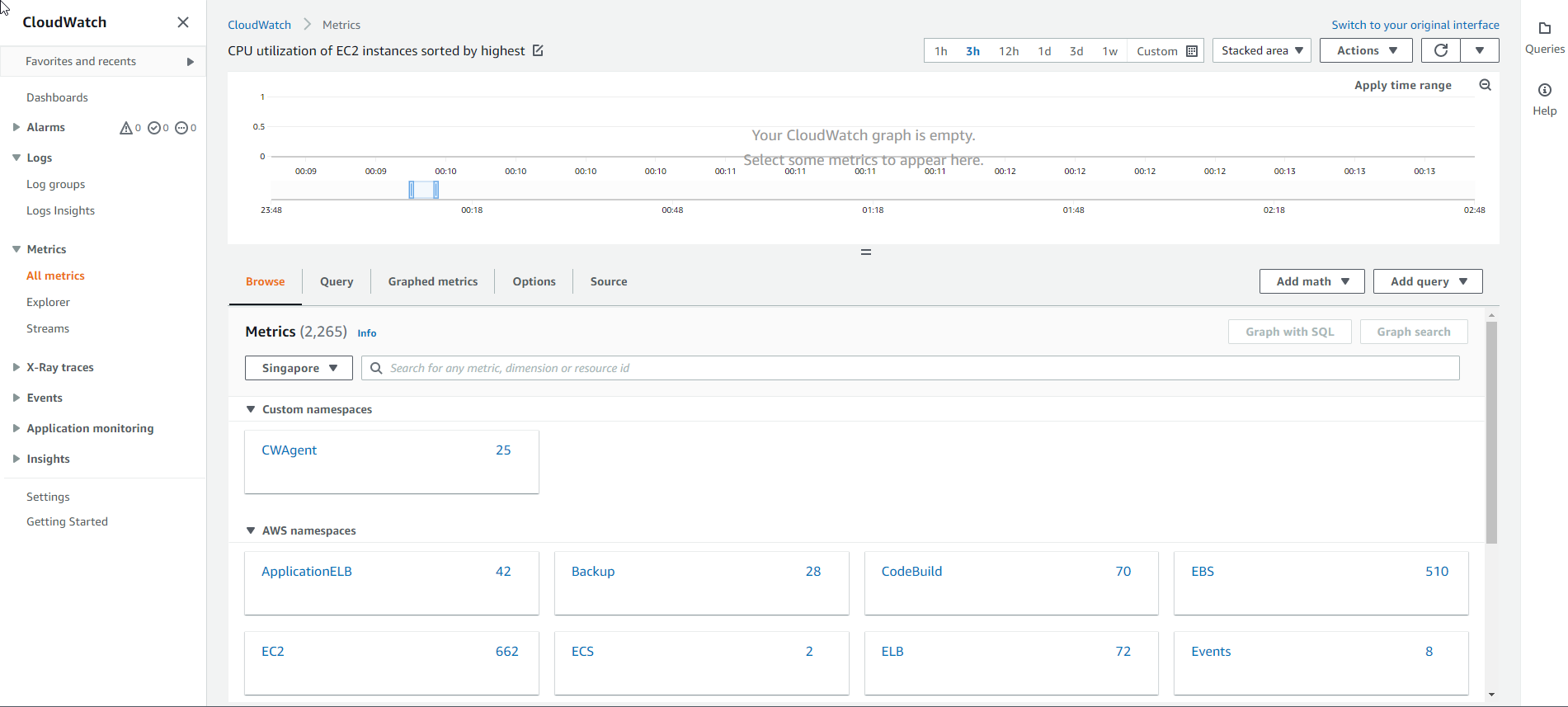Screen dimensions: 1568x707
Task: Focus the metric search input field
Action: point(911,368)
